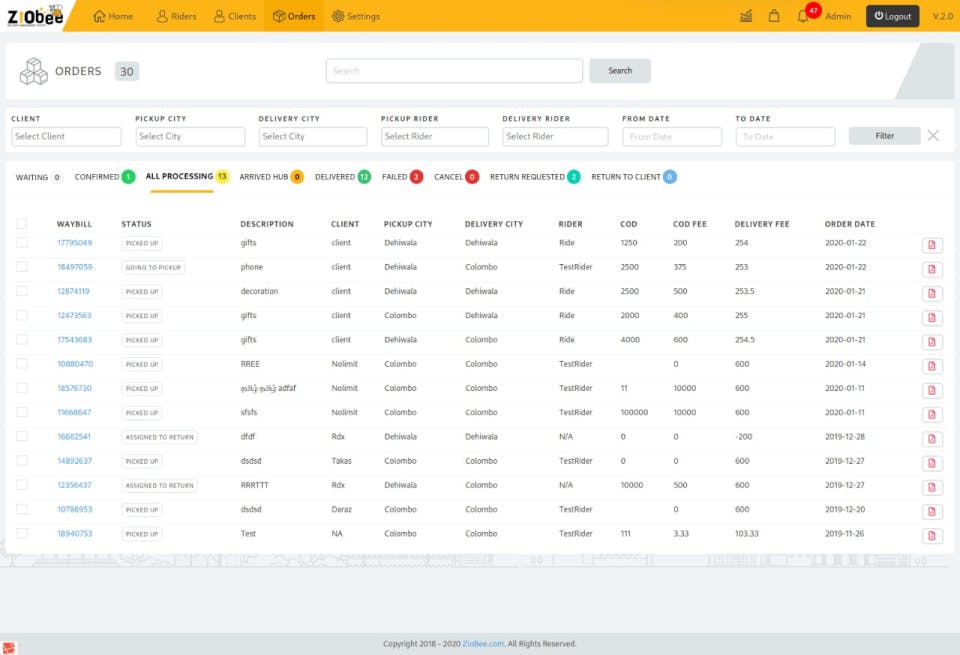This screenshot has height=655, width=960.
Task: Click the Orders boxes icon beside title
Action: (34, 71)
